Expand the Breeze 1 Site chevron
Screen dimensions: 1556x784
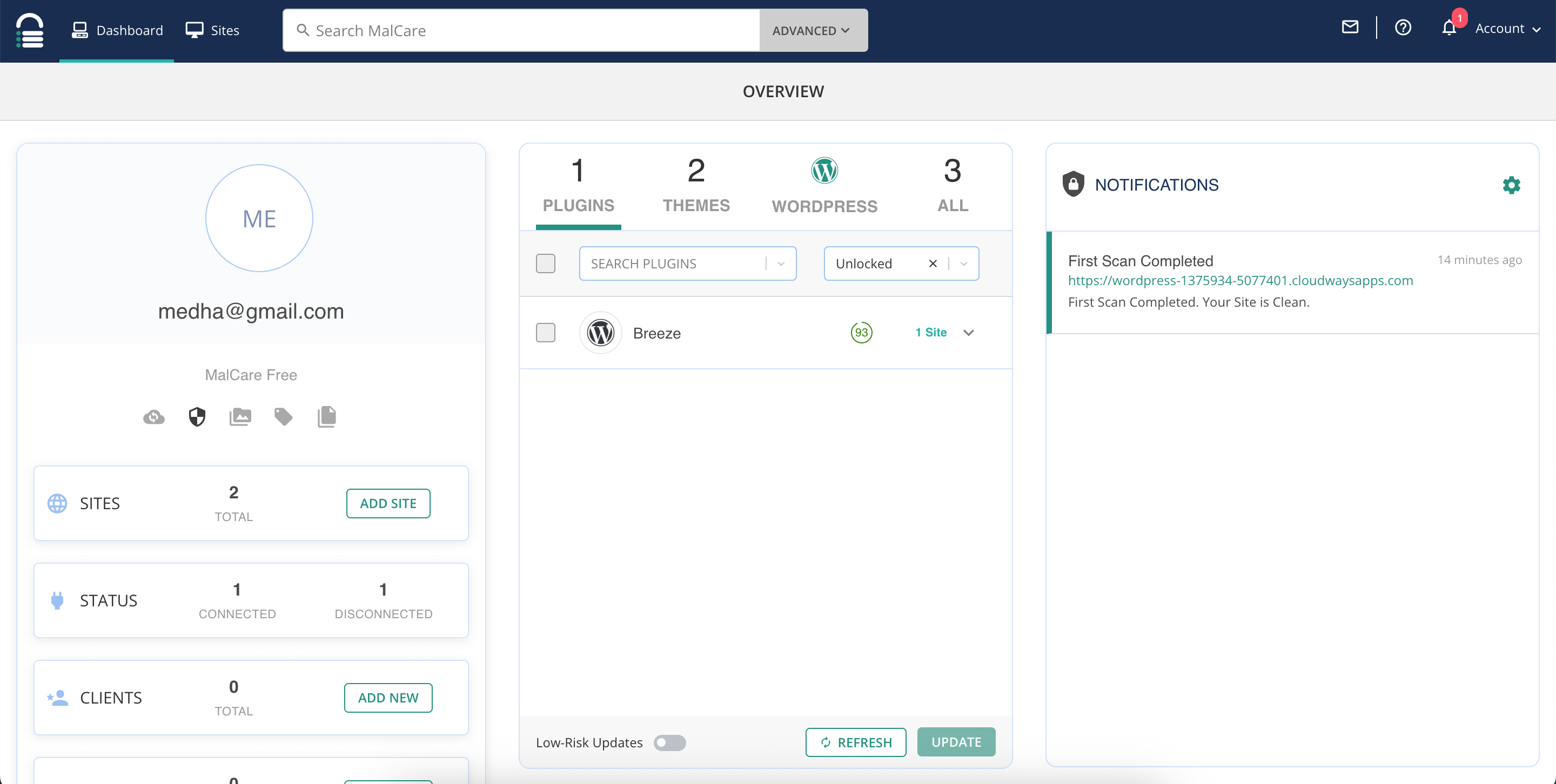968,333
